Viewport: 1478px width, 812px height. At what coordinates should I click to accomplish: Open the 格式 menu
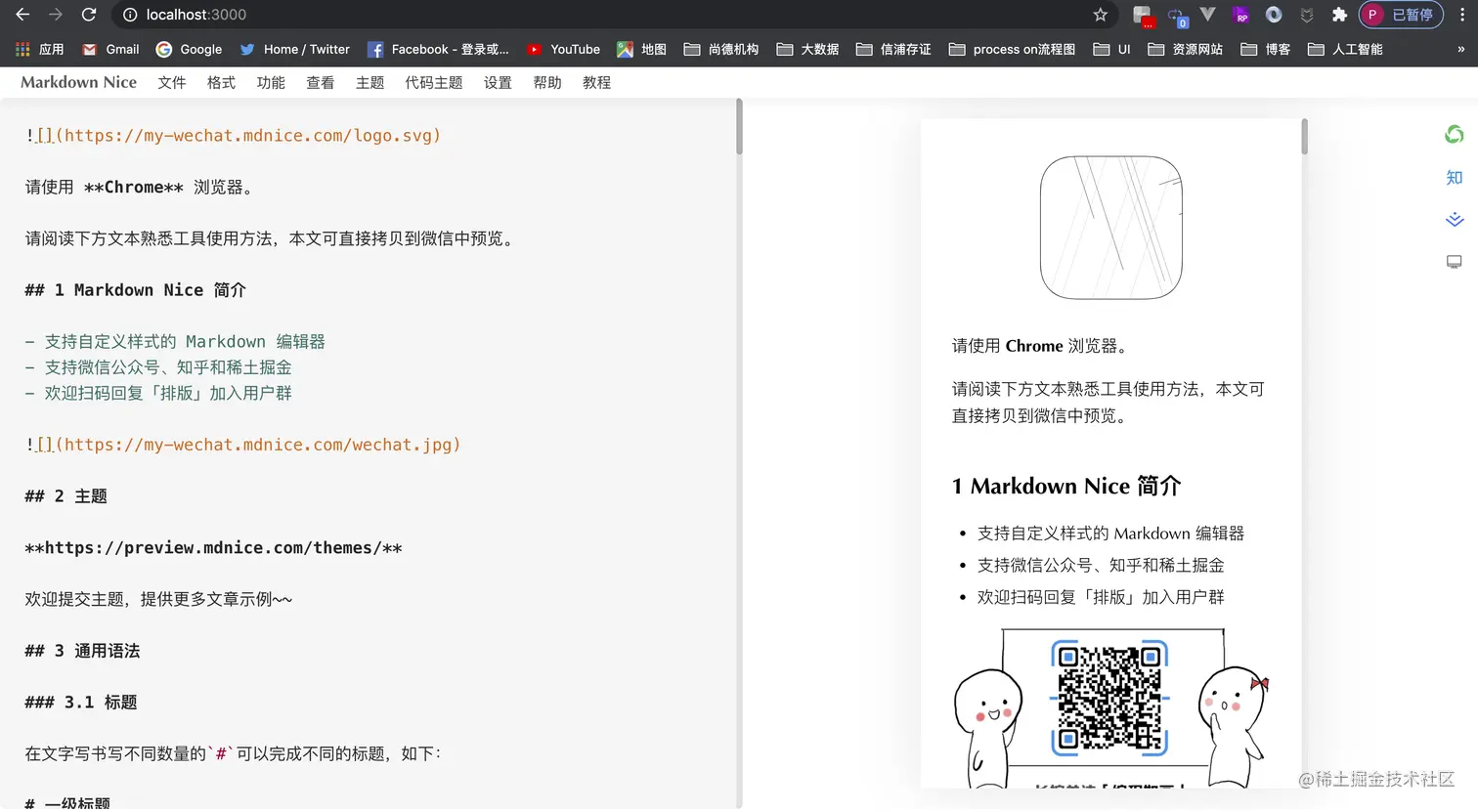click(x=221, y=83)
